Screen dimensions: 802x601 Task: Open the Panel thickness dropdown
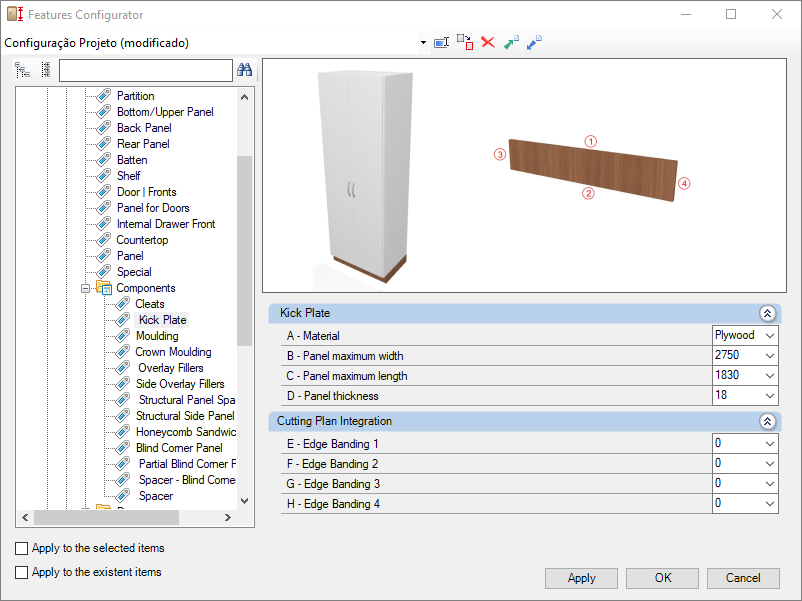[x=745, y=395]
